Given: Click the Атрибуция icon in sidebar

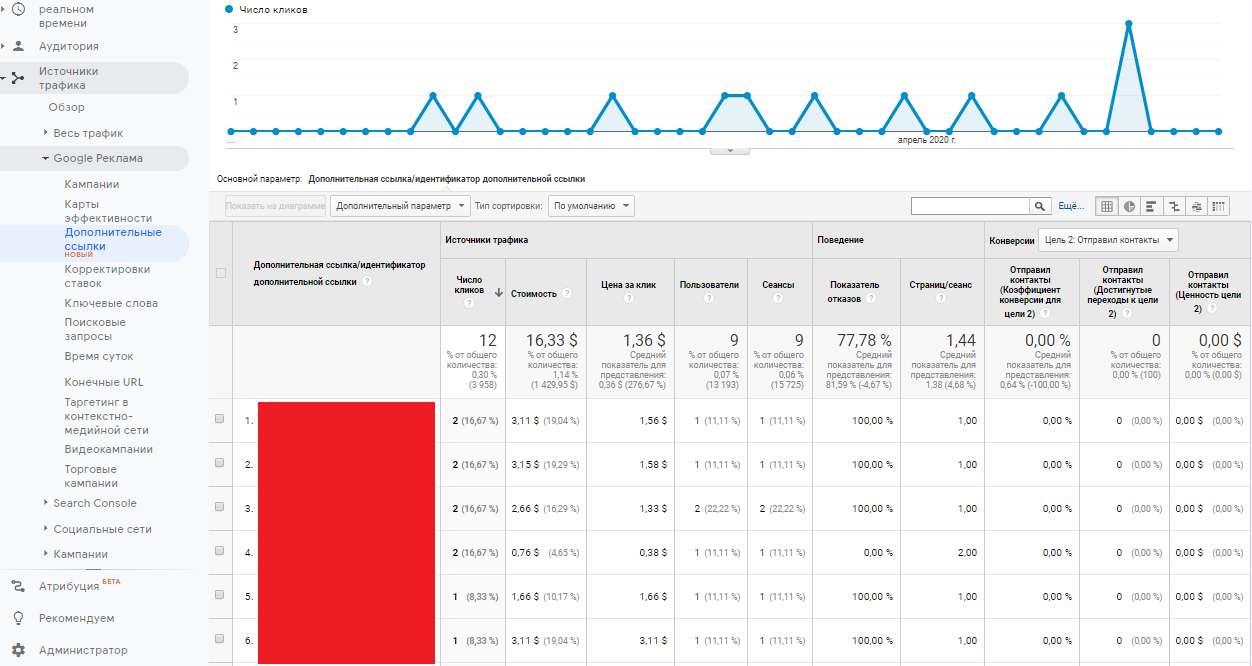Looking at the screenshot, I should click(x=18, y=586).
